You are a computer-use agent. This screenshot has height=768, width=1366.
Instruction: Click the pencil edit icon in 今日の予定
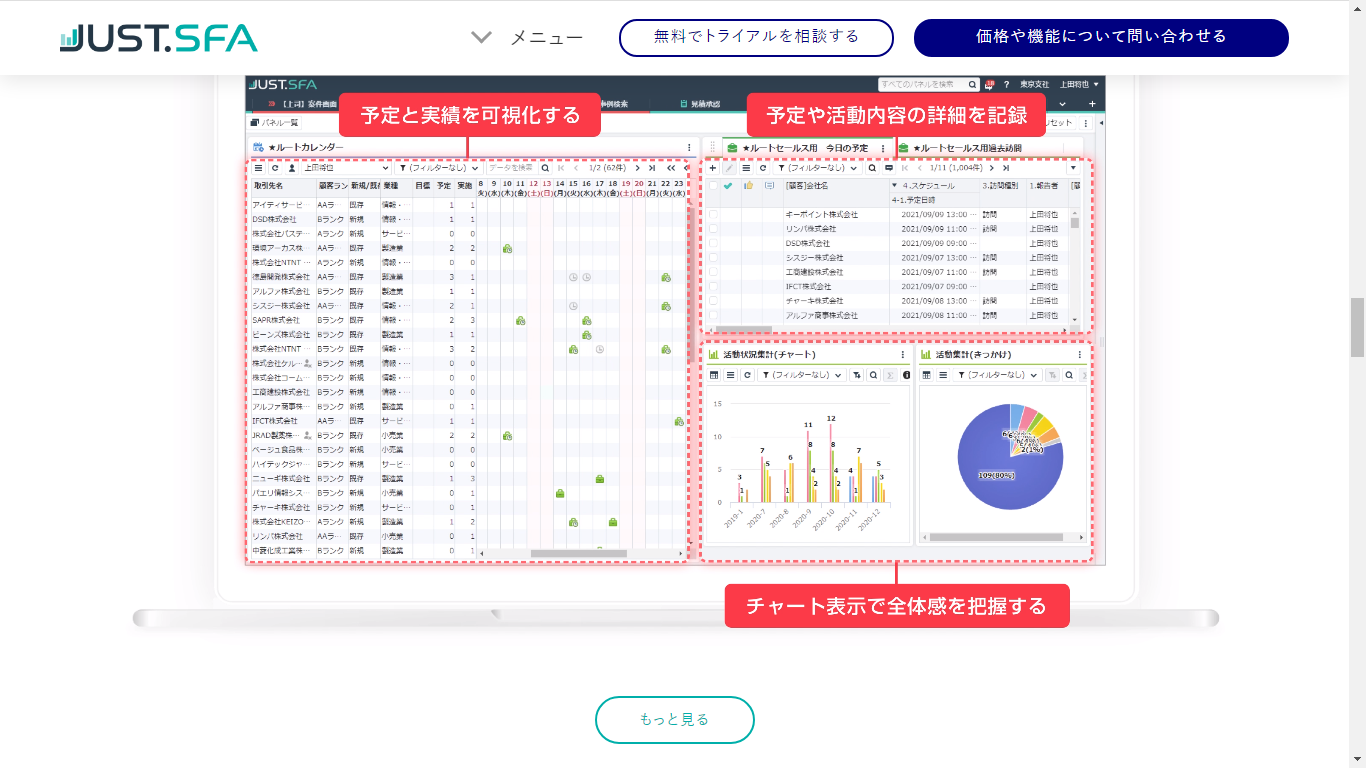point(729,168)
